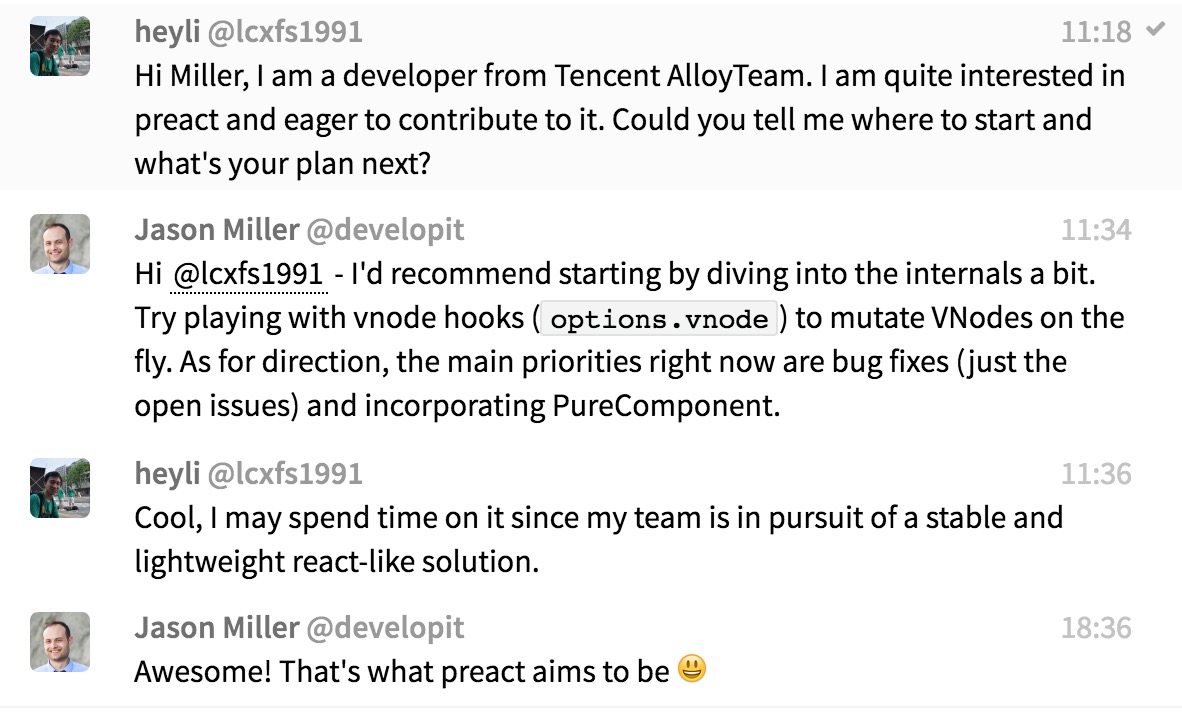Open the 11:36 timestamp permalink
1182x716 pixels.
coord(1096,474)
